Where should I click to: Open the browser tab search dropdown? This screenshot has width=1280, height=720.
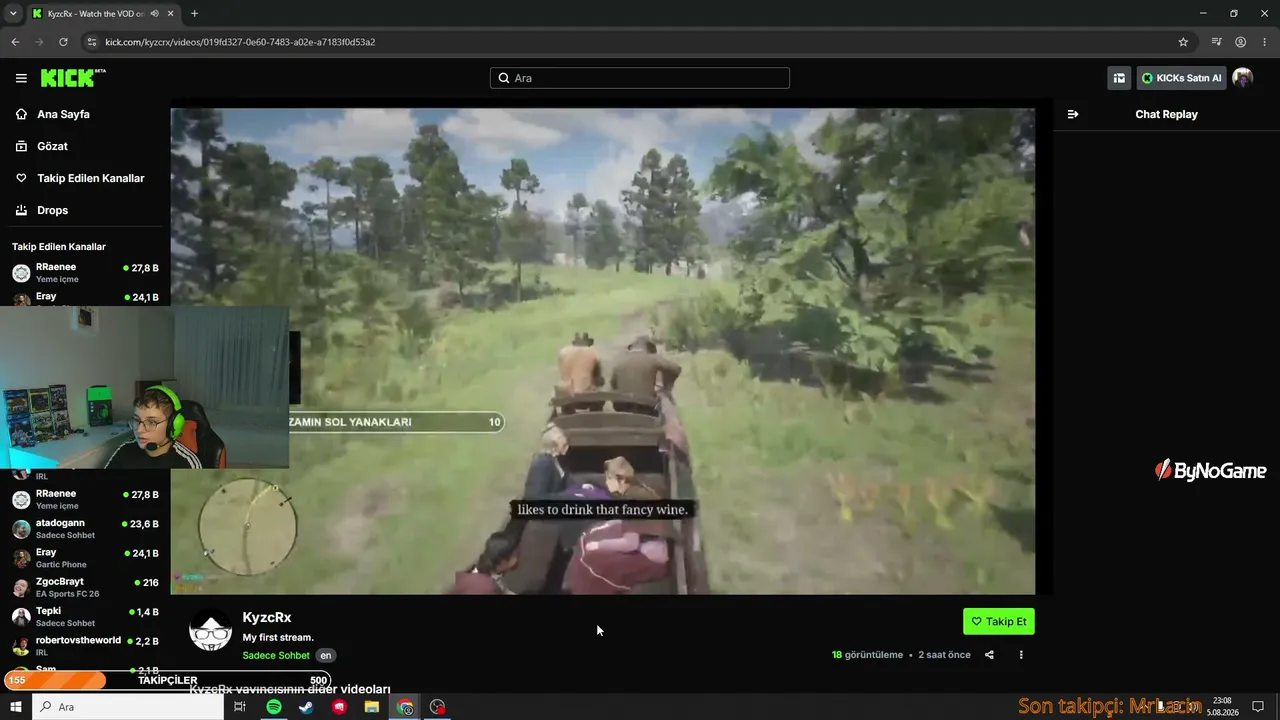tap(13, 13)
